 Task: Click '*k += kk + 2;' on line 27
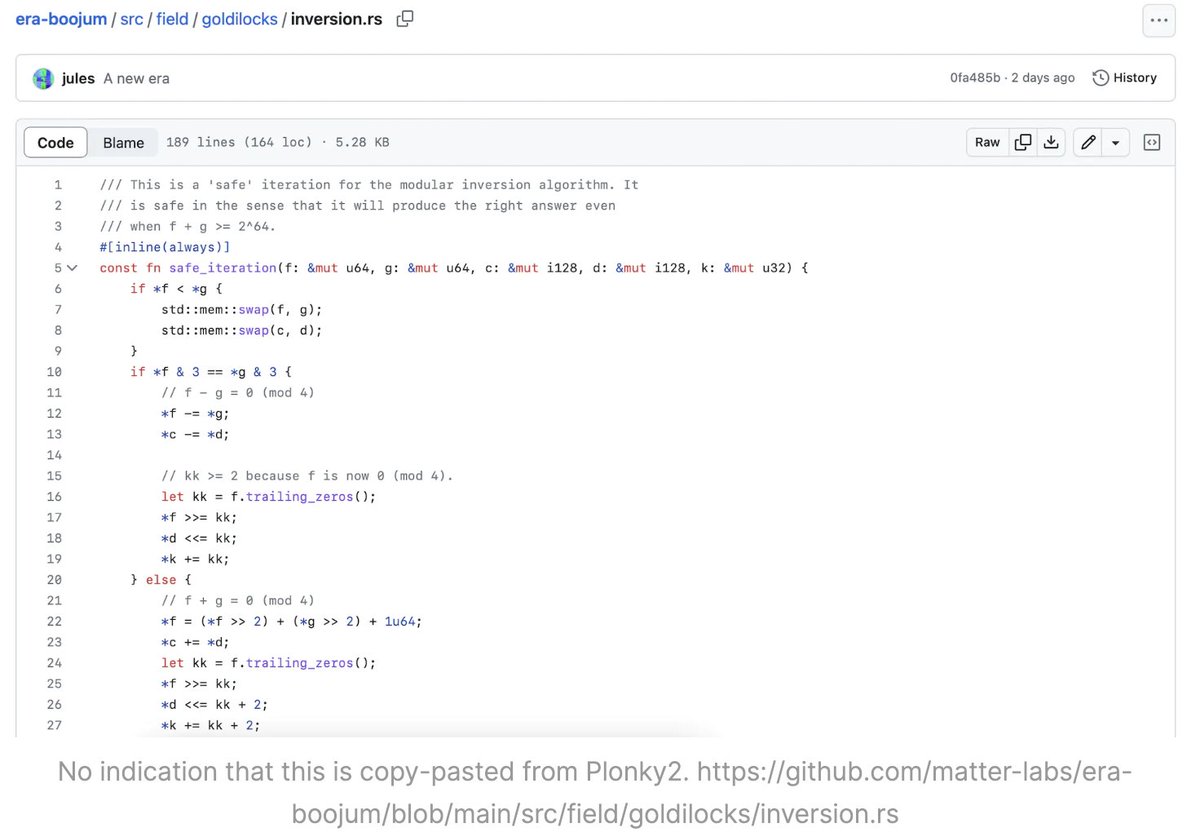(x=211, y=725)
